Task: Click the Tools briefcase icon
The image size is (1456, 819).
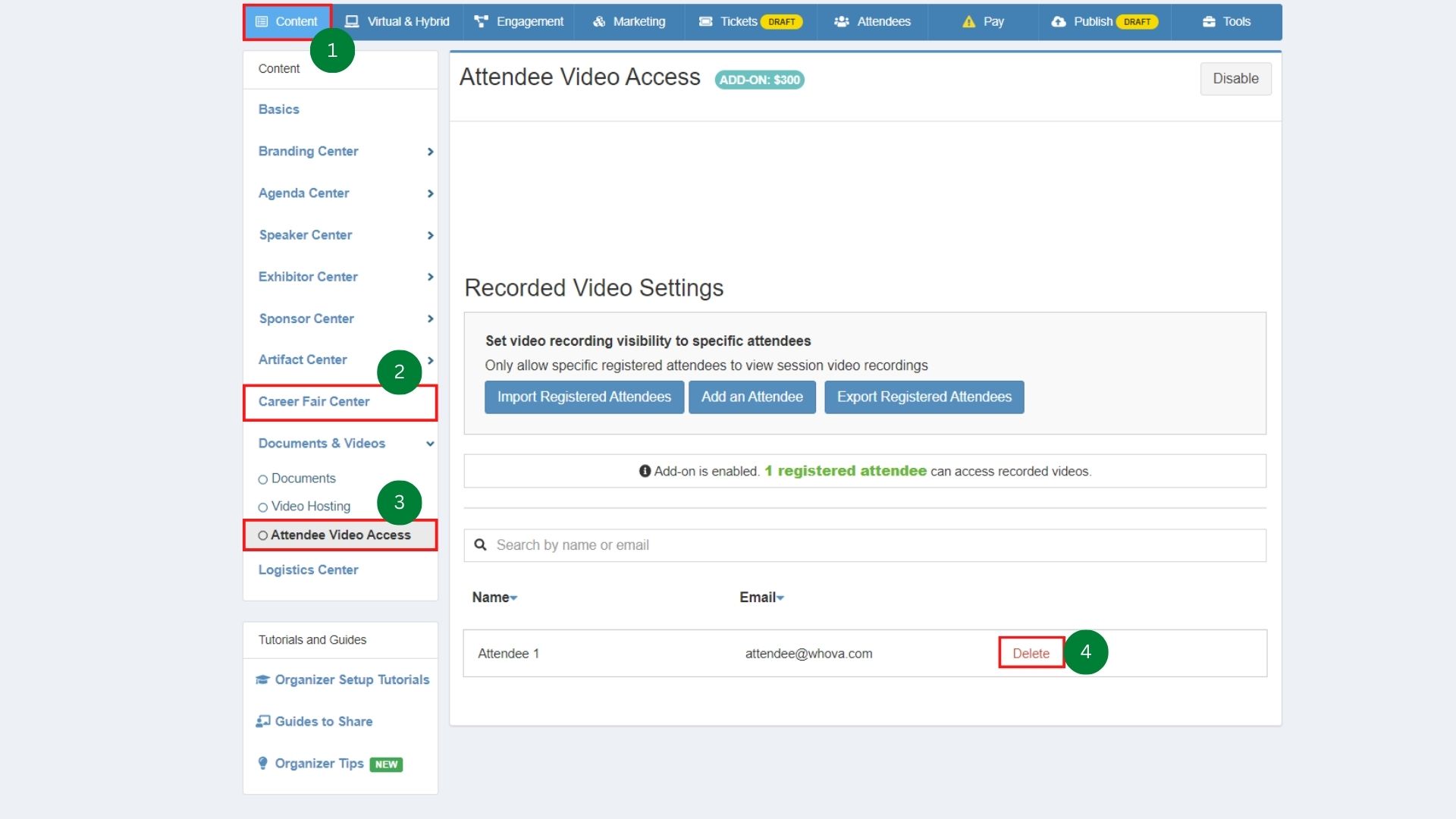Action: [1209, 21]
